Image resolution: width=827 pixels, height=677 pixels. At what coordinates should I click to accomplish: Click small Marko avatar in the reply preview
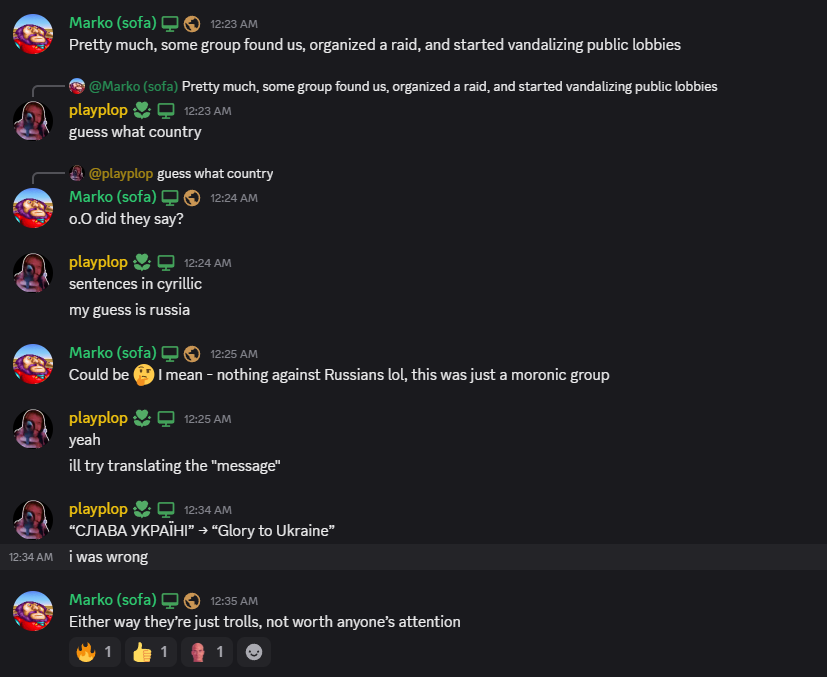(77, 86)
